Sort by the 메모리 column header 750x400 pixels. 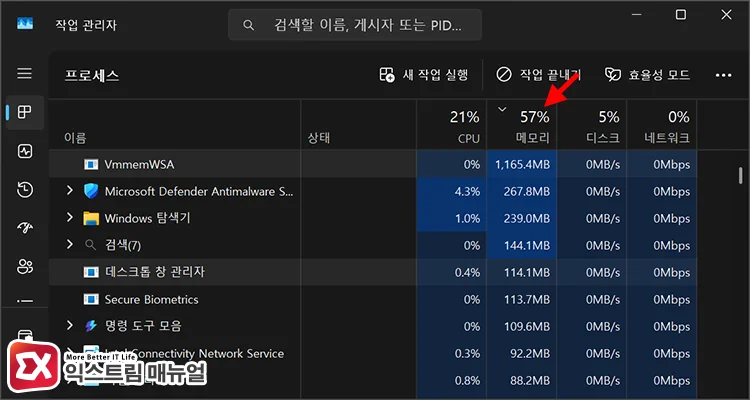[x=521, y=125]
